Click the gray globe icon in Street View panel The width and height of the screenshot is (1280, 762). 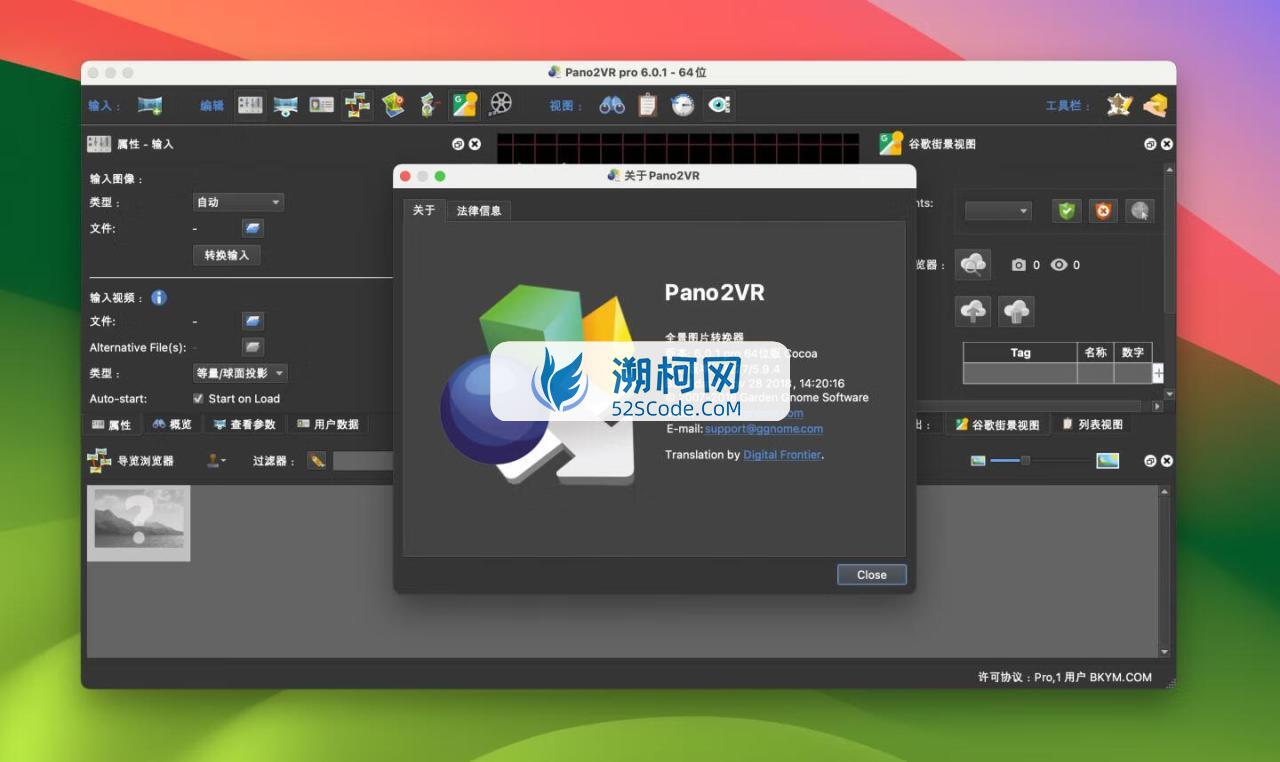pos(1139,211)
